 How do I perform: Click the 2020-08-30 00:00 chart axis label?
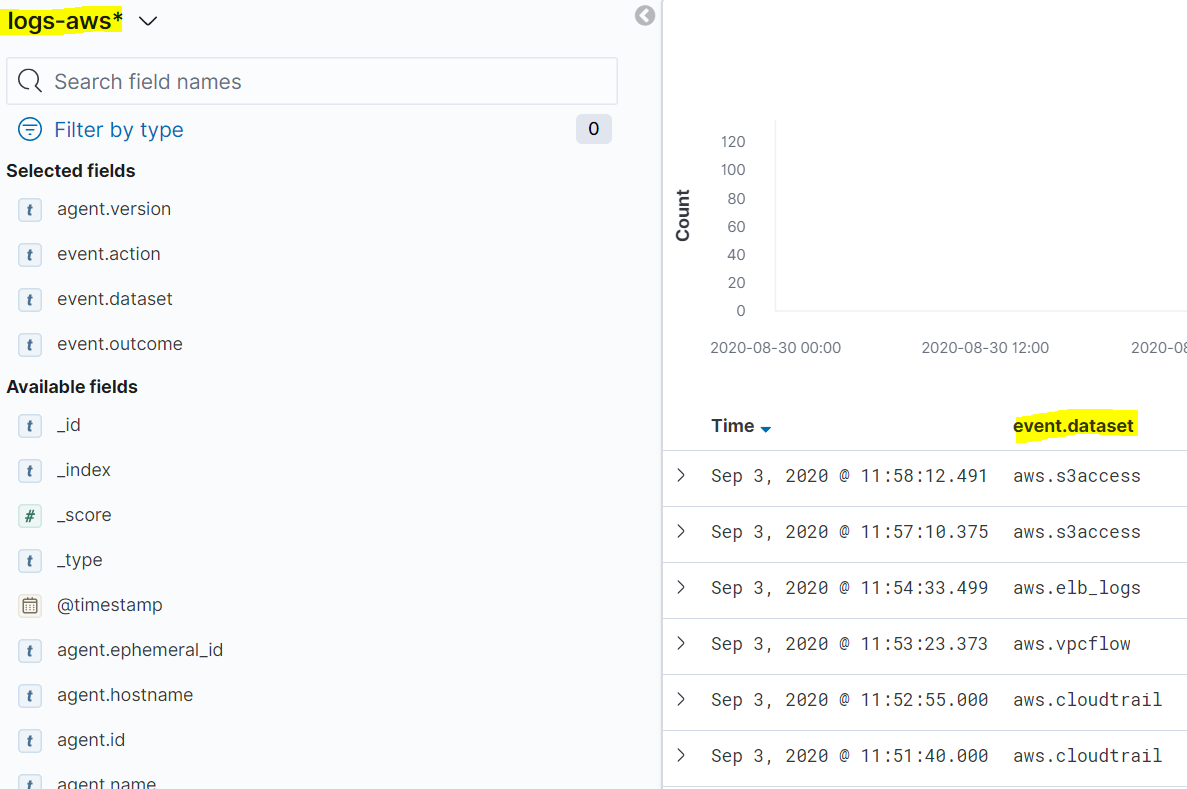point(775,348)
